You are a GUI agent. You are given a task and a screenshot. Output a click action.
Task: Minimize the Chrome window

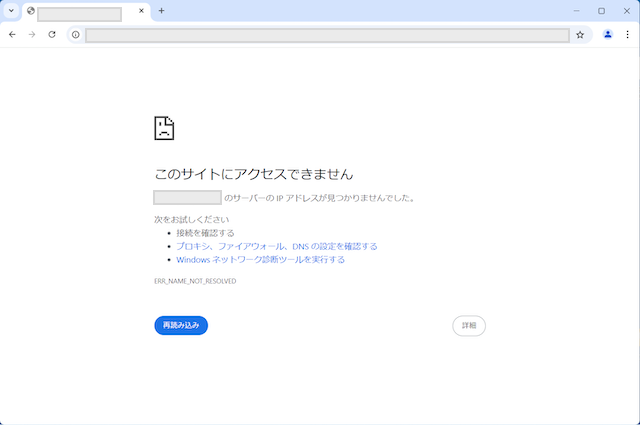coord(575,11)
